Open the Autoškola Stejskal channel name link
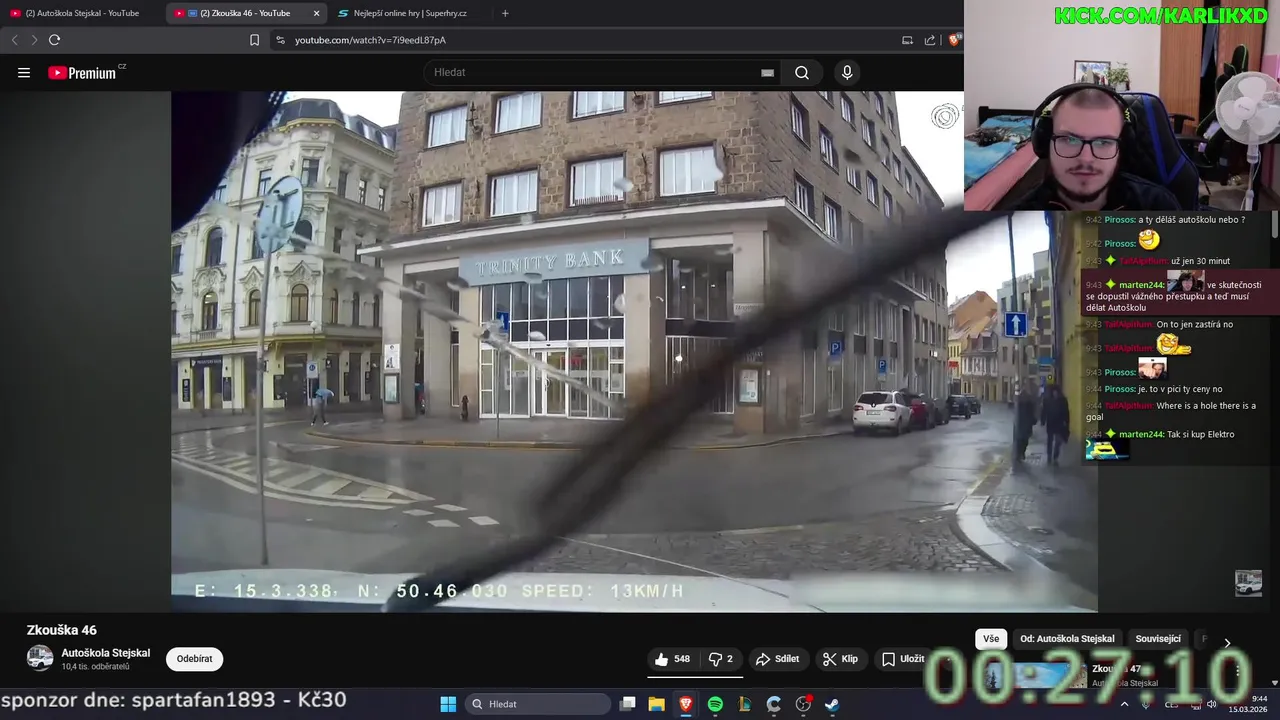The width and height of the screenshot is (1280, 720). point(106,653)
